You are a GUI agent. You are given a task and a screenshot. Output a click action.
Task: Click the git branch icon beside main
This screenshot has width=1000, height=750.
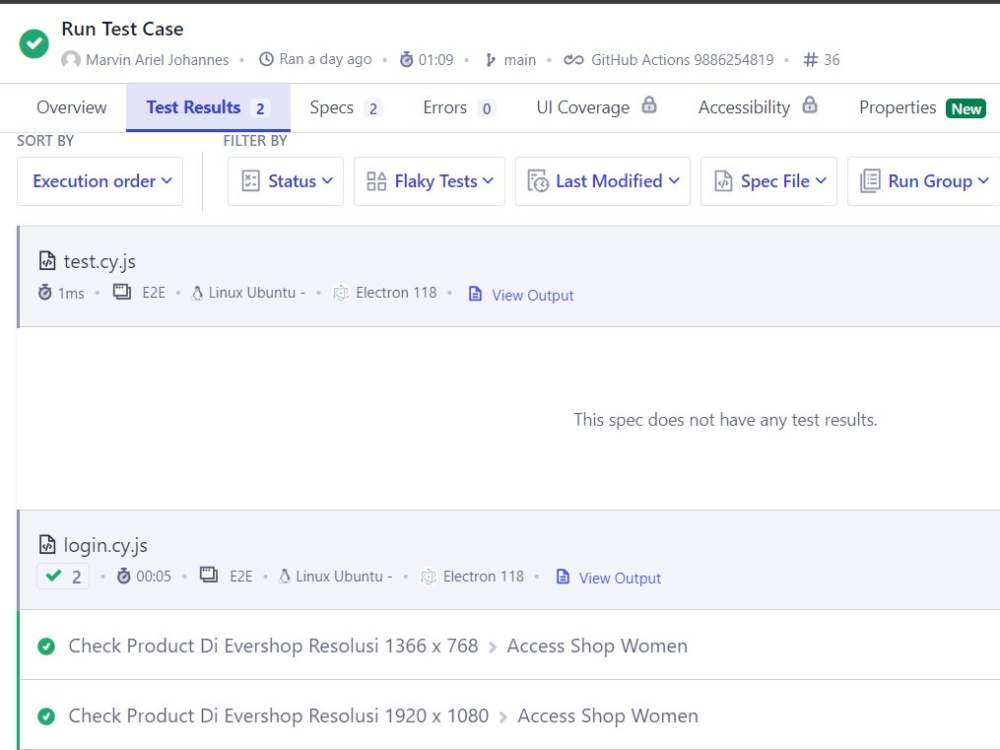pyautogui.click(x=490, y=60)
